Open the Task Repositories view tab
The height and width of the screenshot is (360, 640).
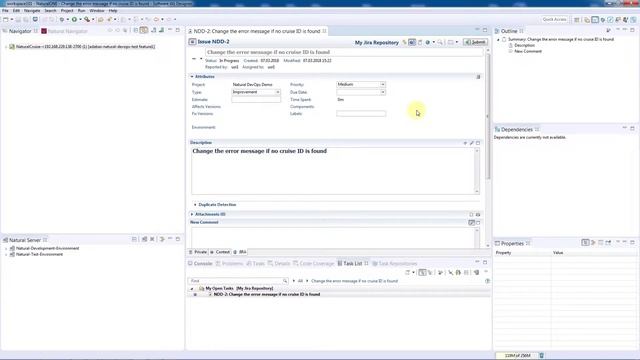tap(395, 264)
